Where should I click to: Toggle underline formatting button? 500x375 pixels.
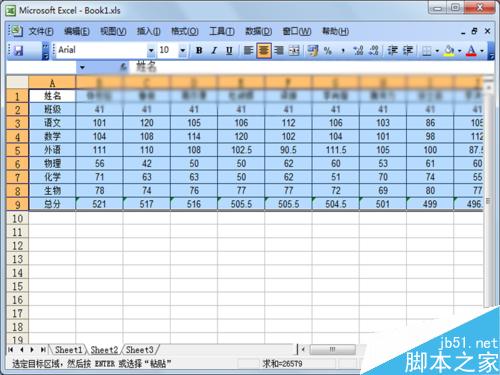coord(229,50)
